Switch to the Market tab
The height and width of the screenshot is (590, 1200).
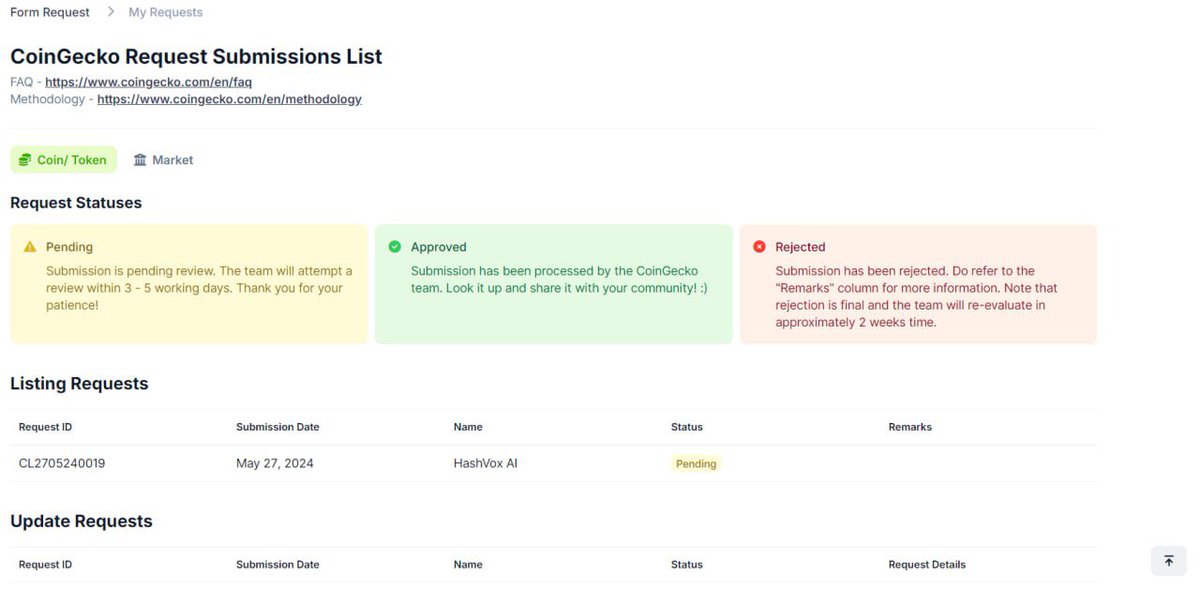163,160
